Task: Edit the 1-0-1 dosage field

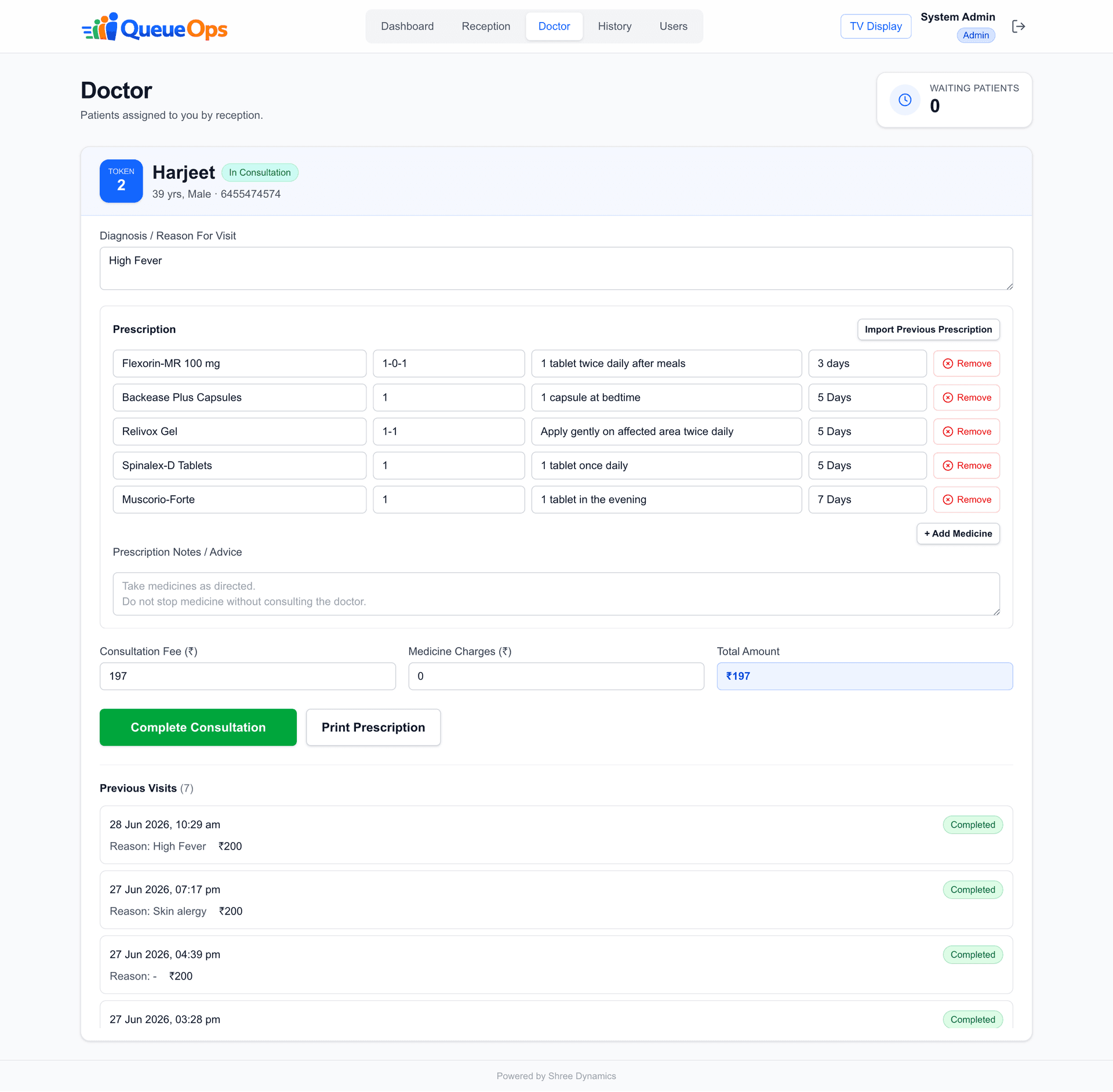Action: [x=449, y=364]
